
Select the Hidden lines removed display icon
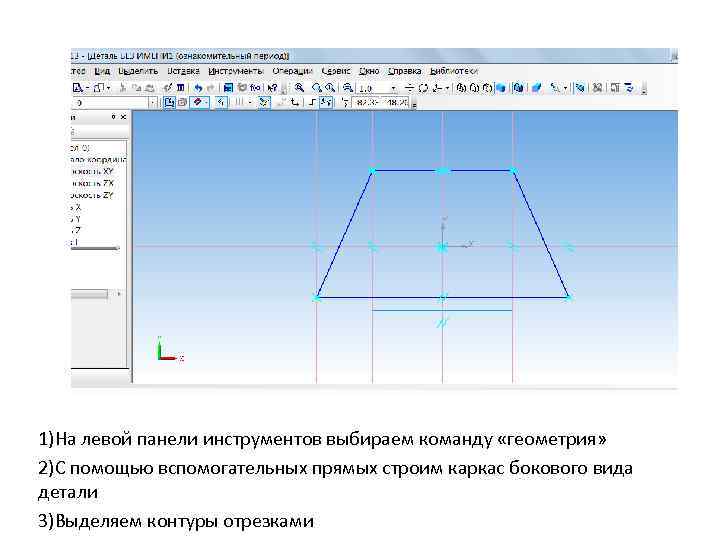click(x=474, y=88)
